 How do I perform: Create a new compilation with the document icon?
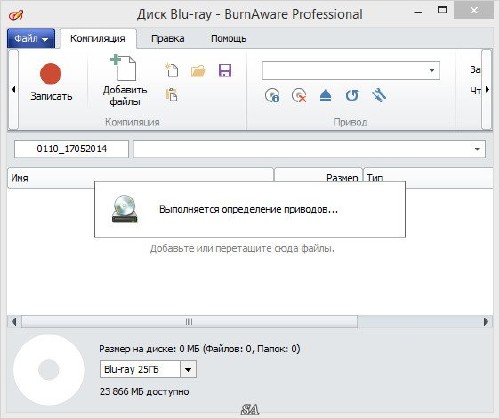[x=172, y=71]
